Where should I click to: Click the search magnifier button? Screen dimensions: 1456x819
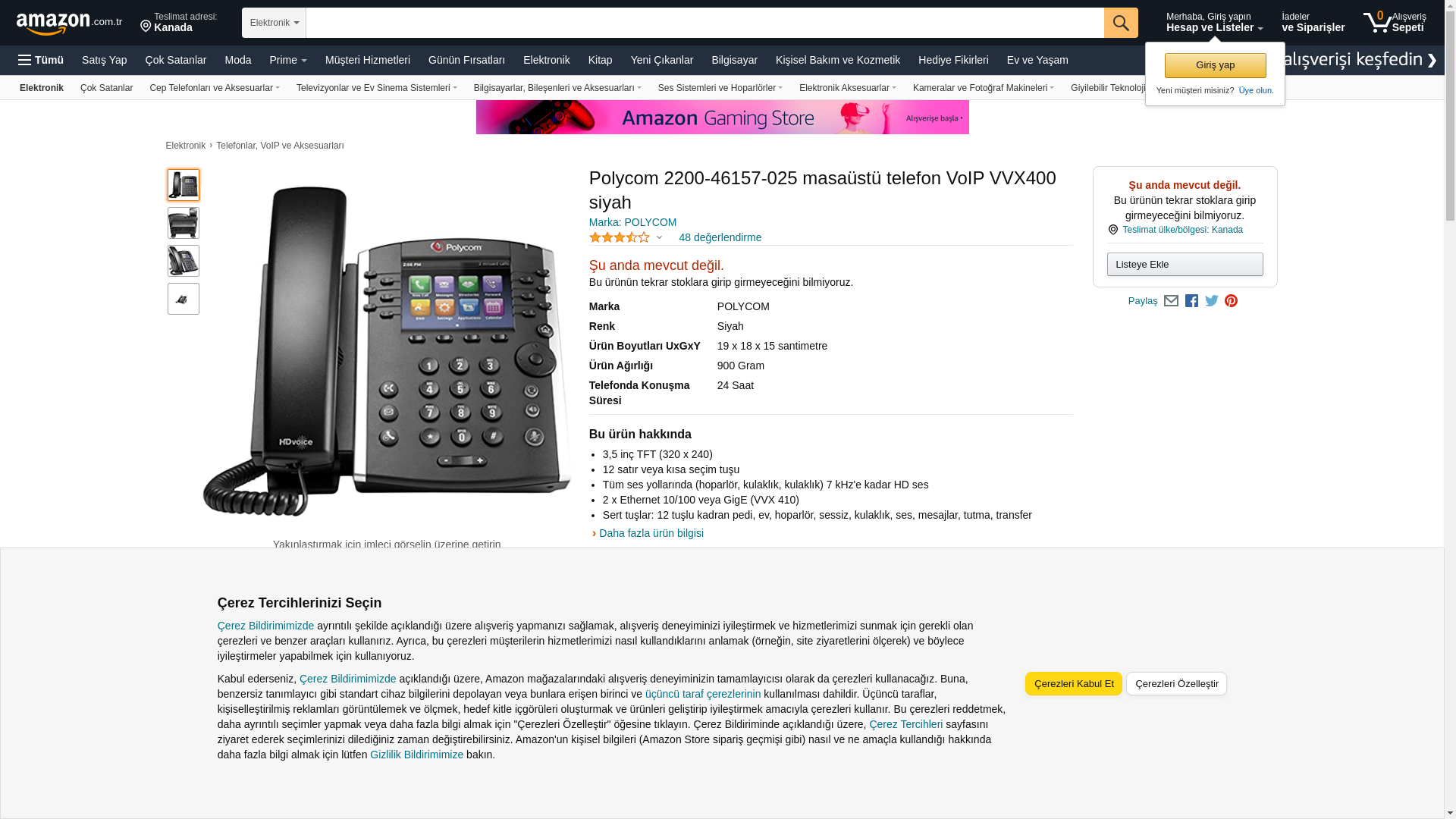pos(1121,23)
